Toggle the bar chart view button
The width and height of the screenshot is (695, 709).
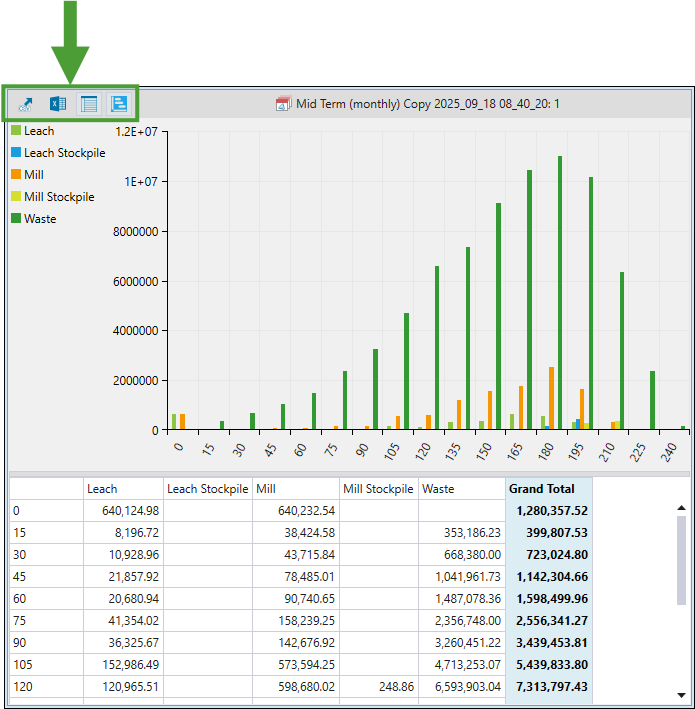tap(119, 103)
